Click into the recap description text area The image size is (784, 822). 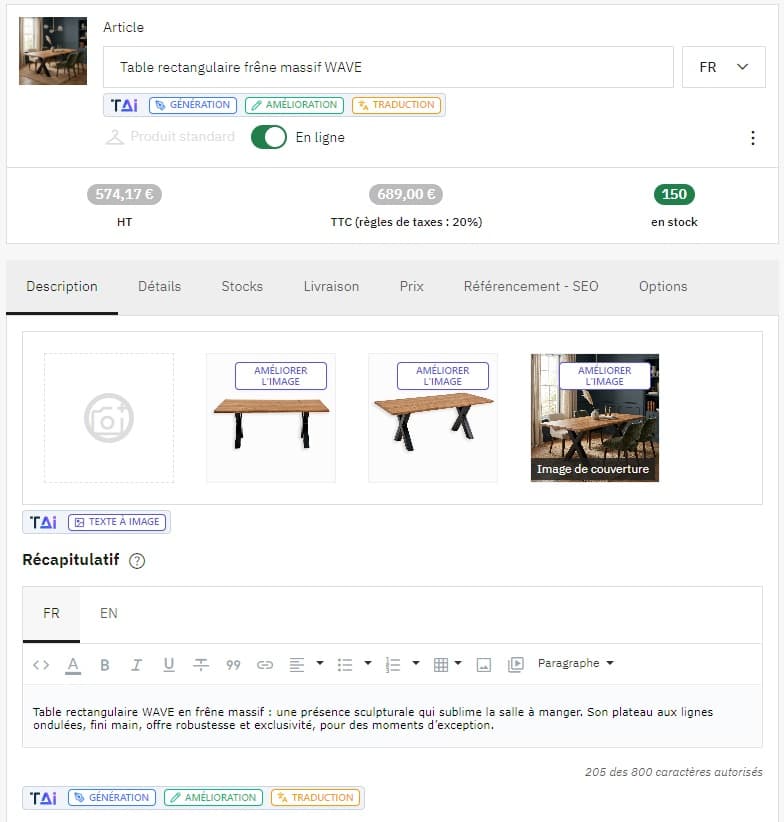[393, 716]
